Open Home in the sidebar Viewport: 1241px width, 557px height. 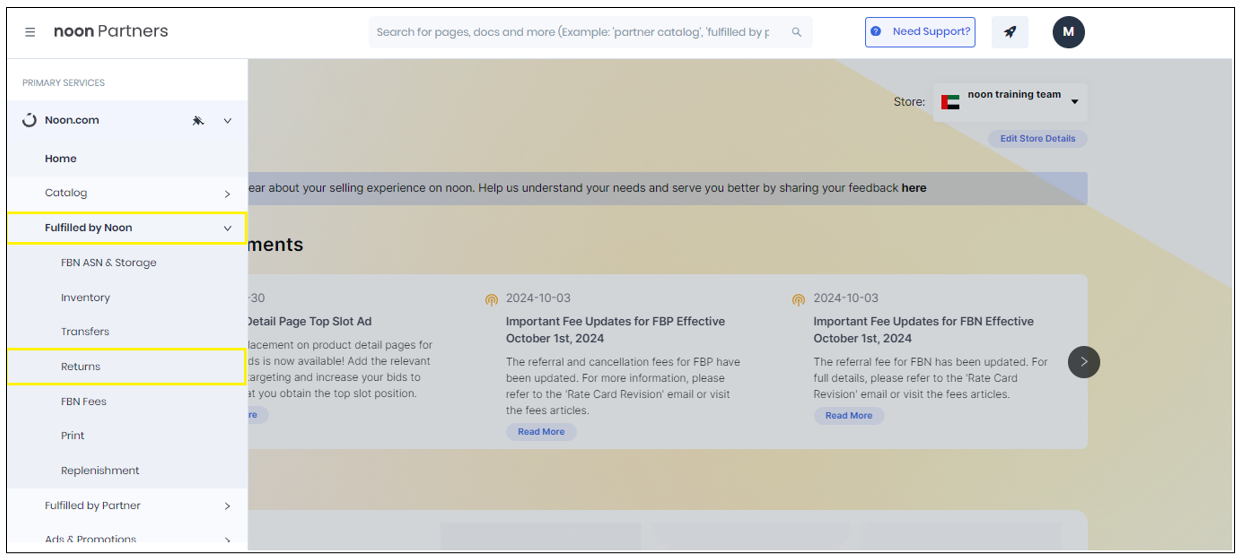click(60, 159)
